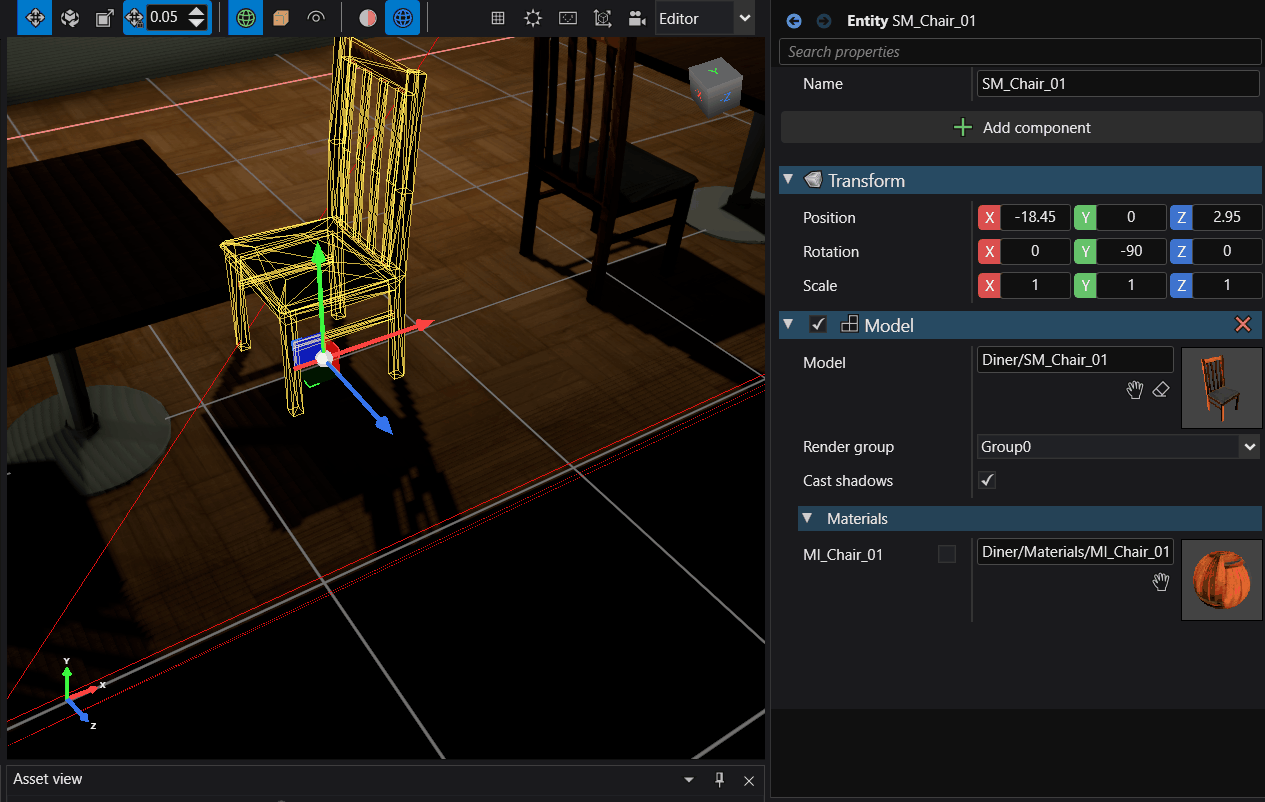The image size is (1265, 802).
Task: Open the lighting options sun icon
Action: pyautogui.click(x=533, y=18)
